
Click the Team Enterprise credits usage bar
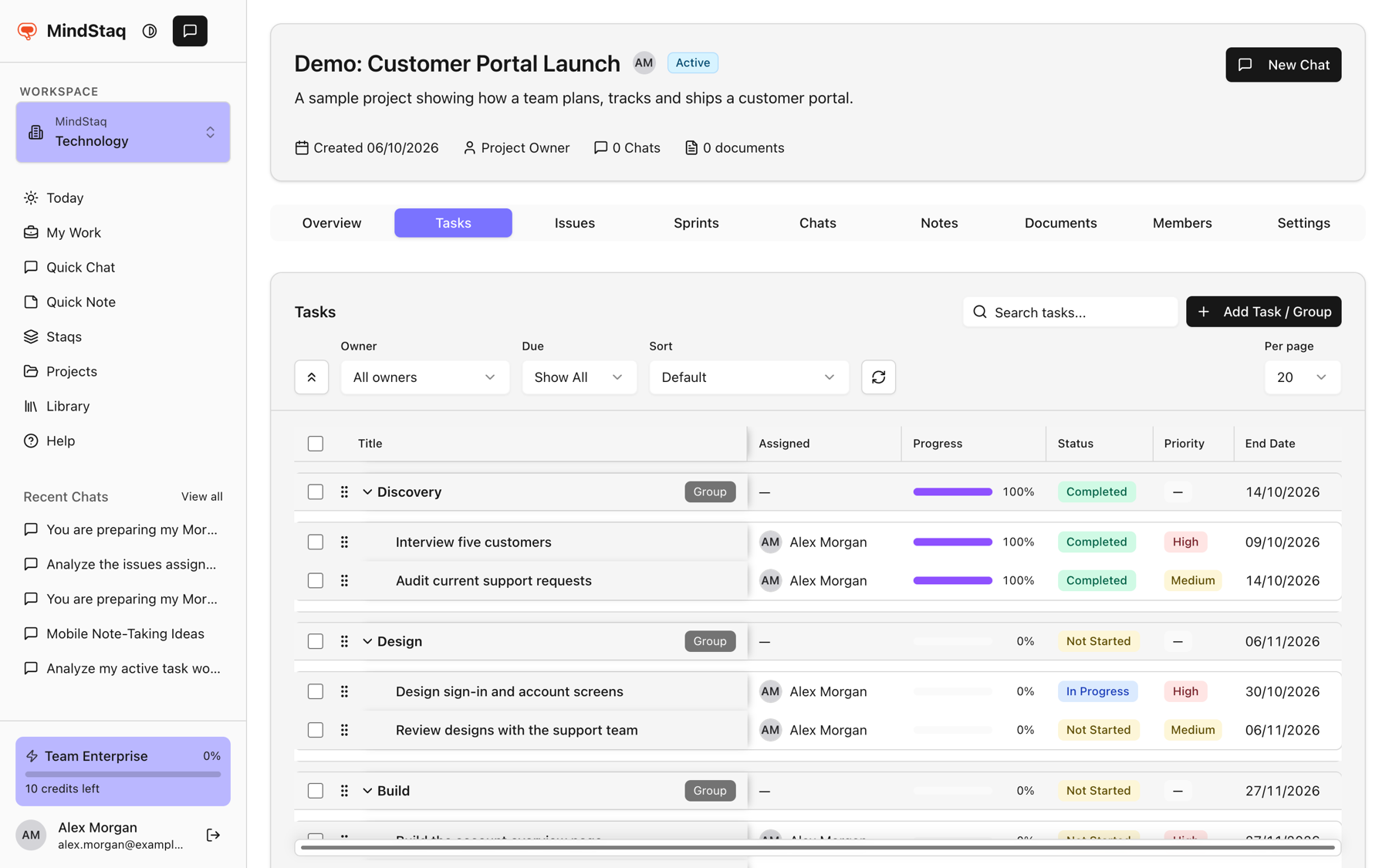pos(123,774)
